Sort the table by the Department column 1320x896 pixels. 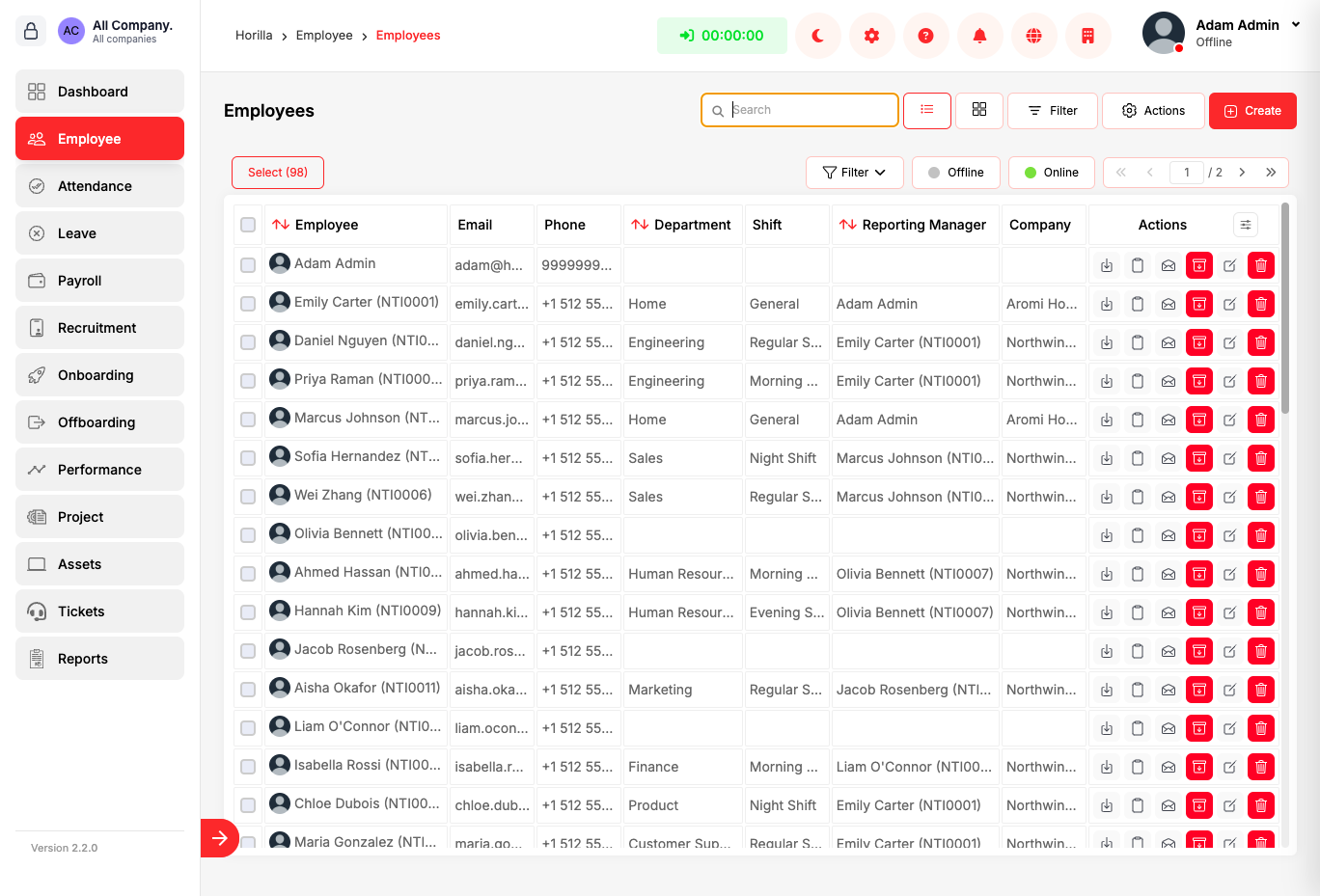pyautogui.click(x=683, y=225)
